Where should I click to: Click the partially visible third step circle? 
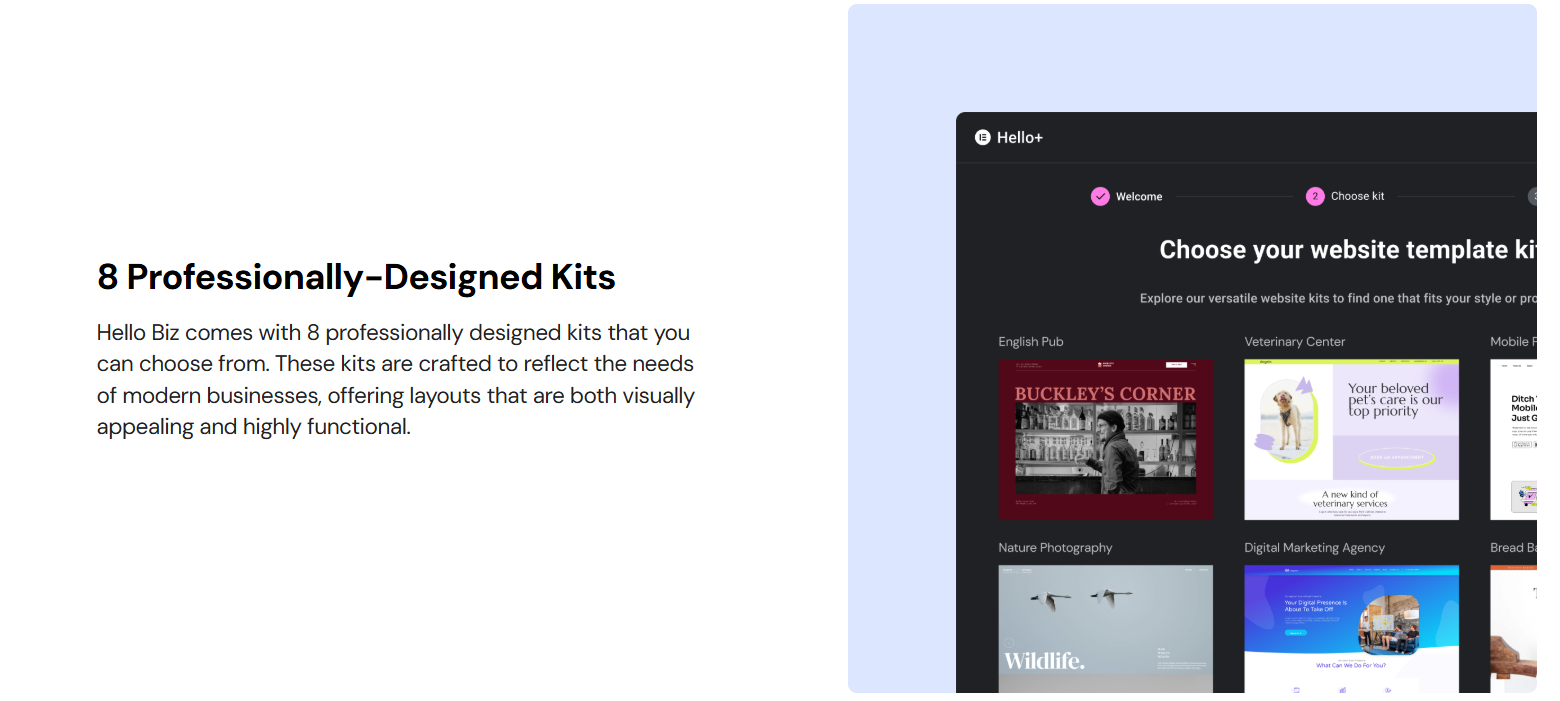(x=1534, y=196)
